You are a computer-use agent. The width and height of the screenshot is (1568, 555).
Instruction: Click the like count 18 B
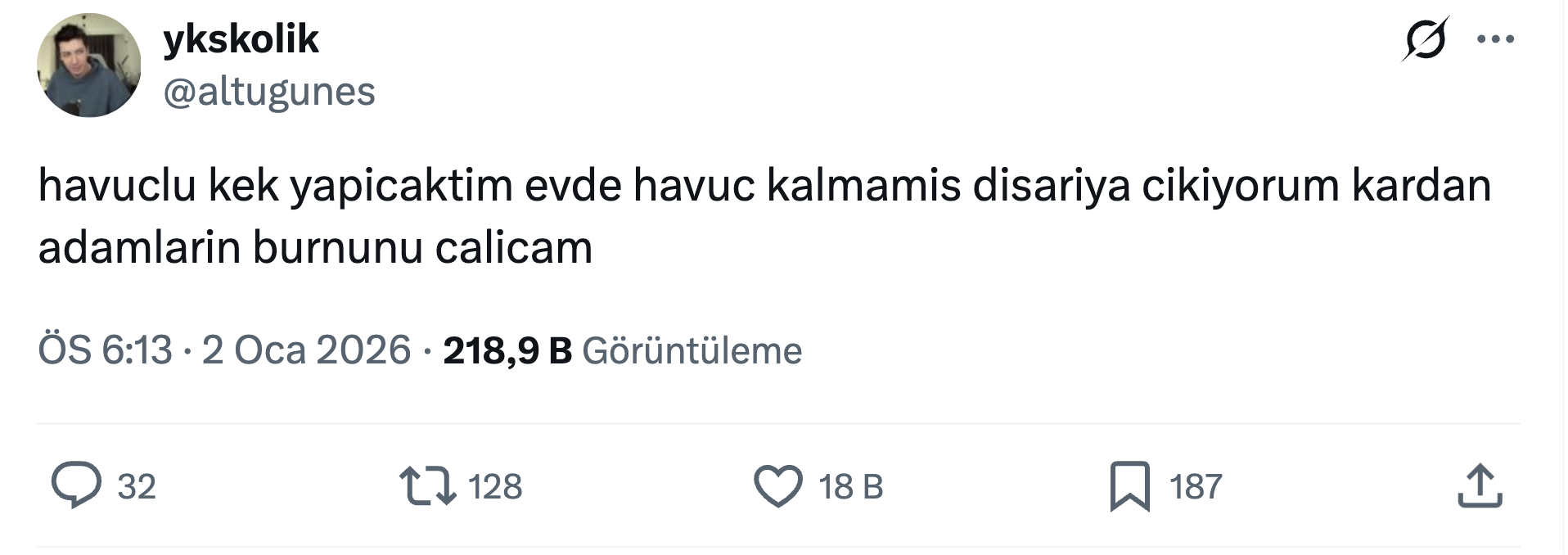(851, 487)
